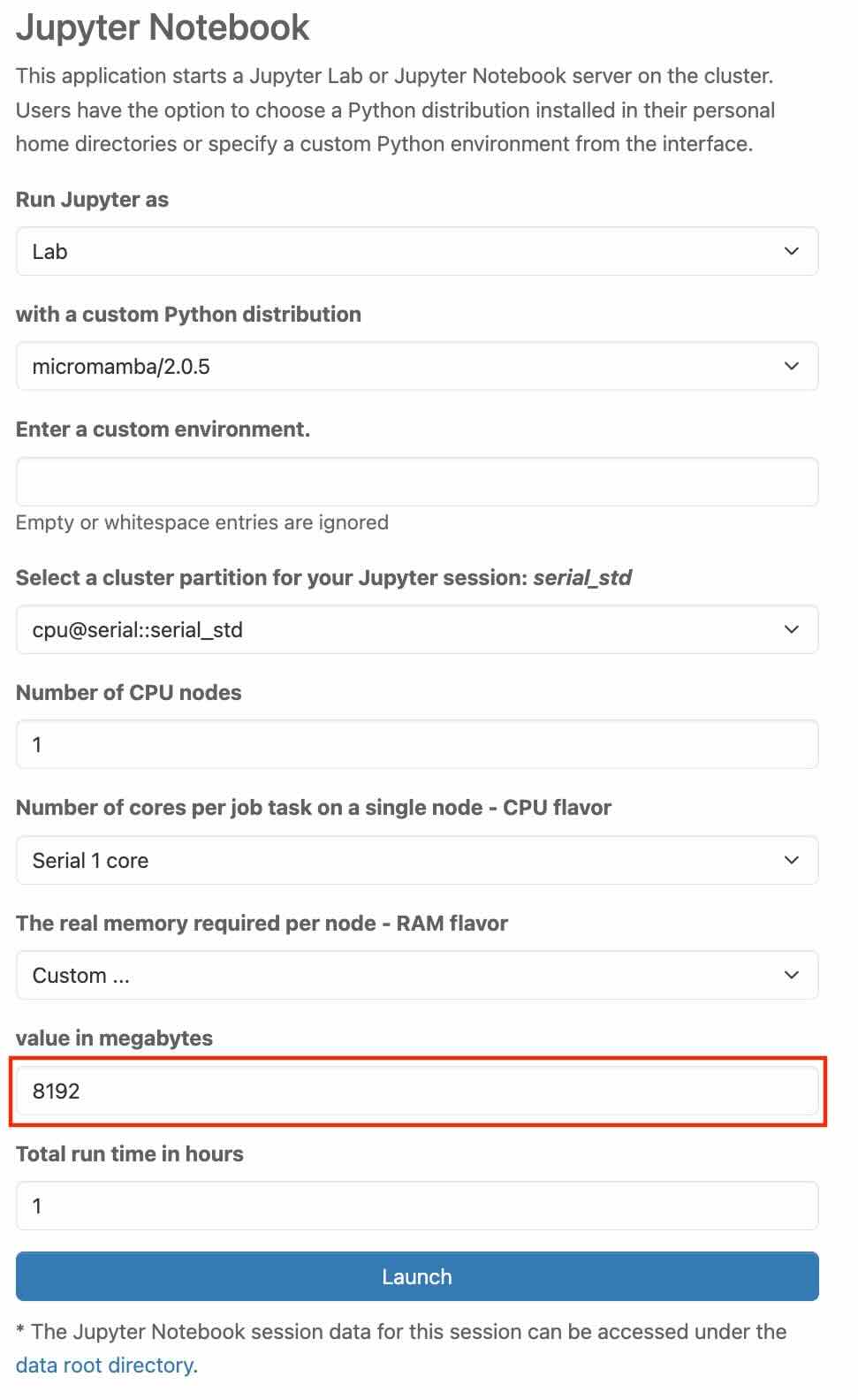The image size is (858, 1400).
Task: Click the Total run time hours field
Action: pos(417,1206)
